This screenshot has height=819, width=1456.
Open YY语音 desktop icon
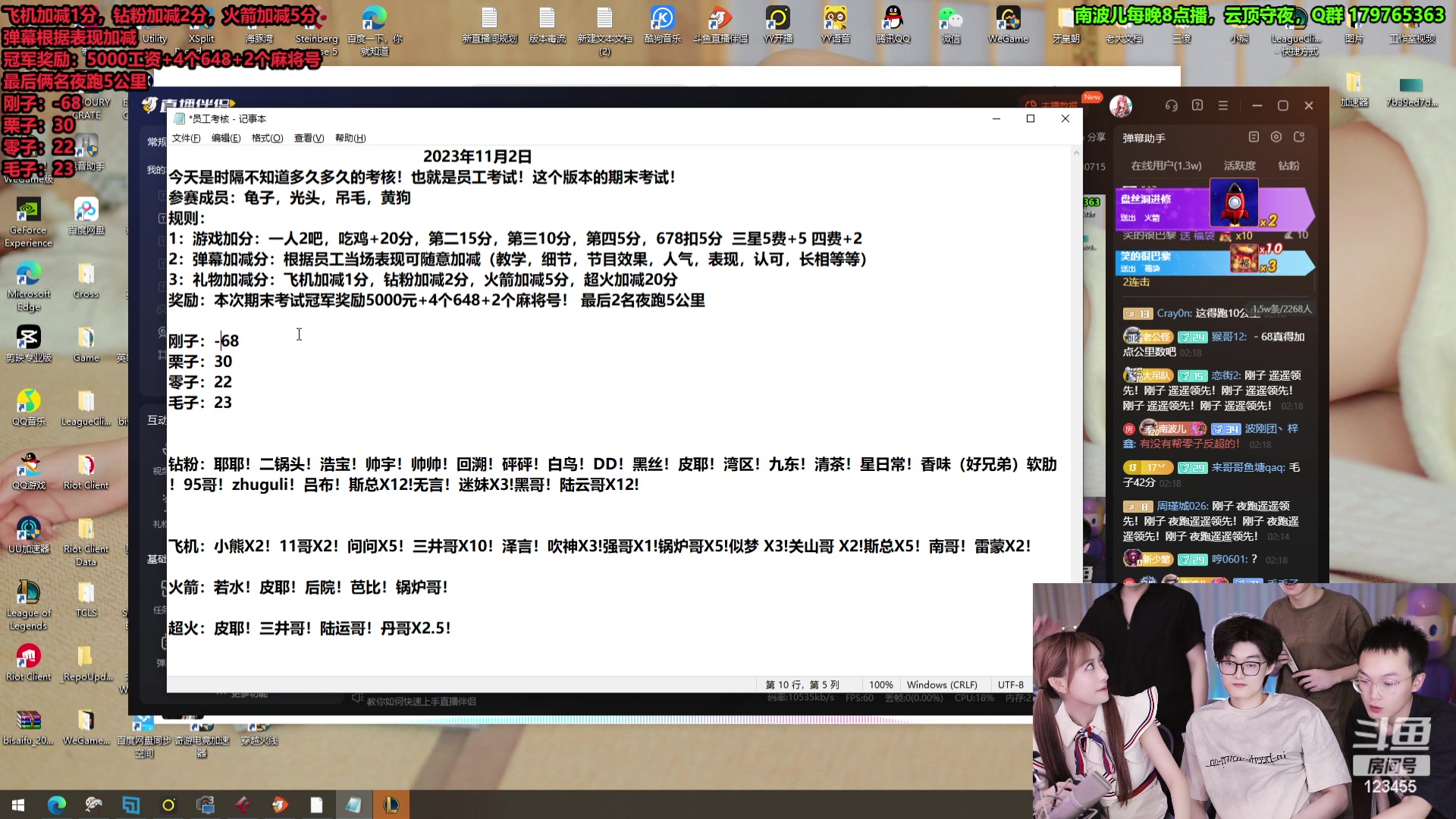pyautogui.click(x=835, y=24)
